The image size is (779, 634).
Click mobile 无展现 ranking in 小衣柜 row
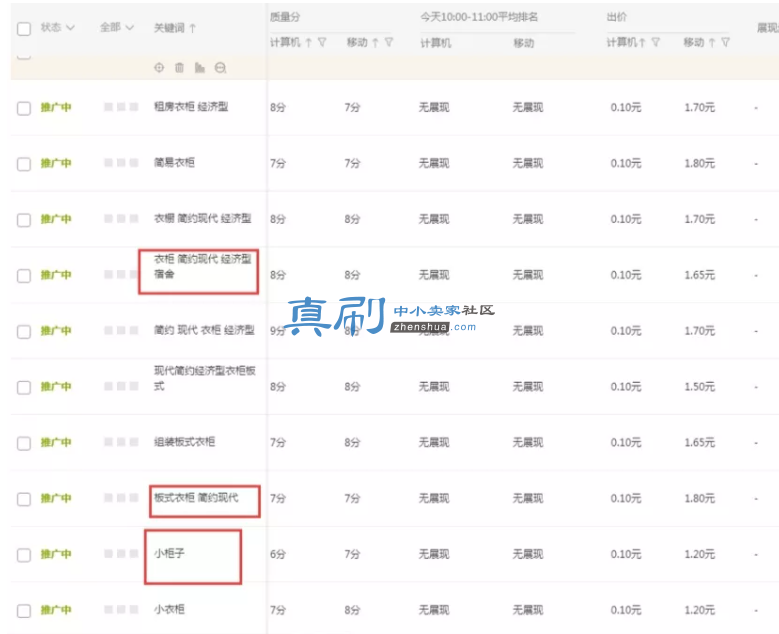(528, 610)
